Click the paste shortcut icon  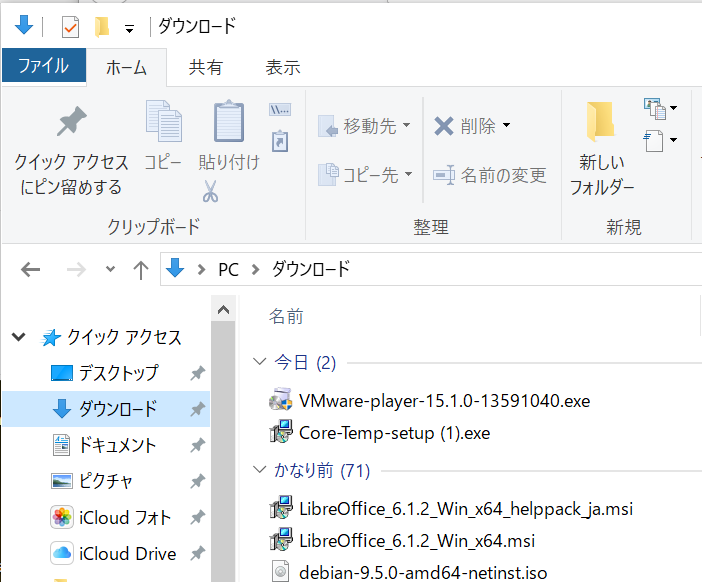[280, 141]
